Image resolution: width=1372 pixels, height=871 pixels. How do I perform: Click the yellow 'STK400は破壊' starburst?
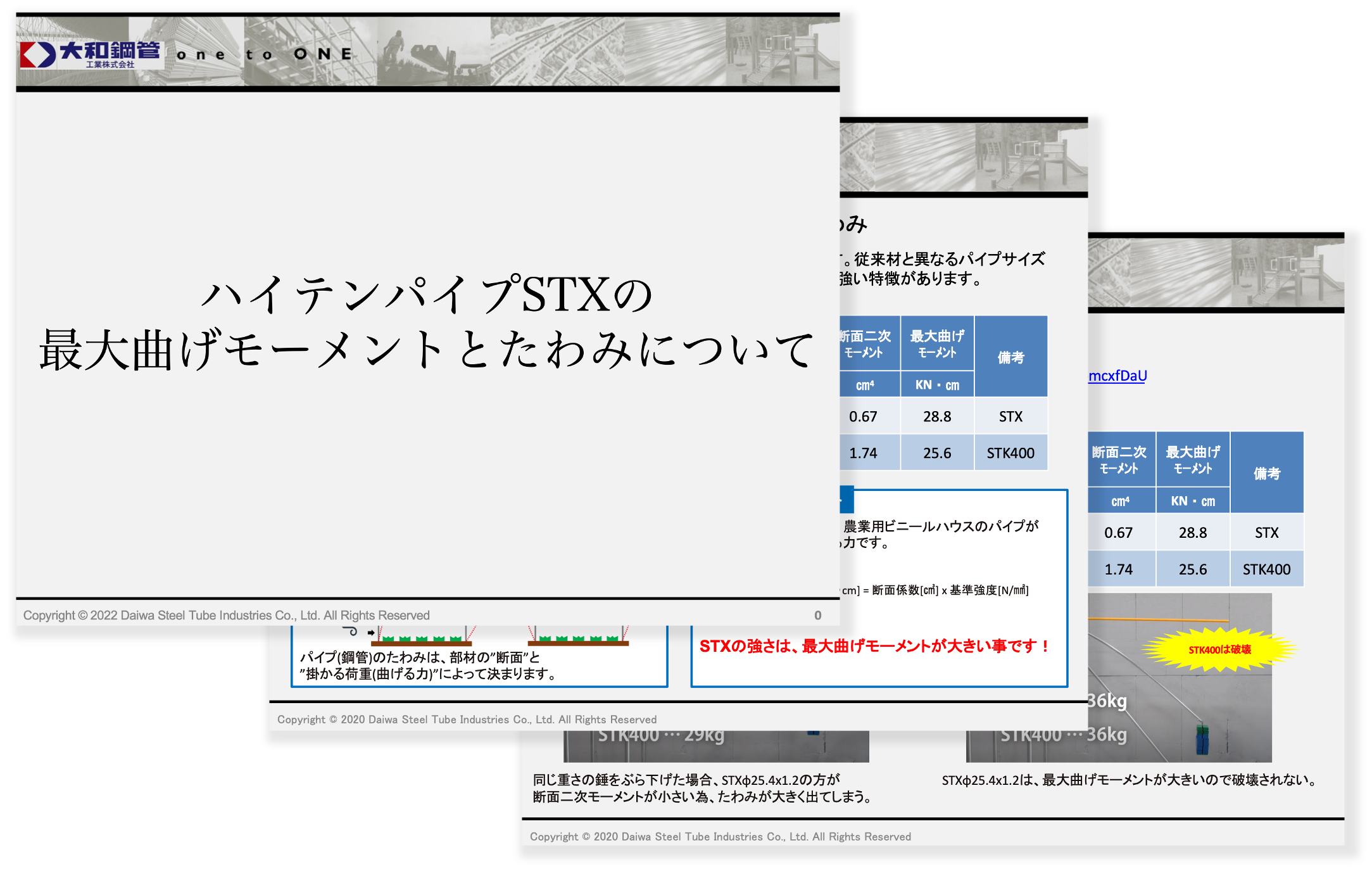(x=1219, y=649)
